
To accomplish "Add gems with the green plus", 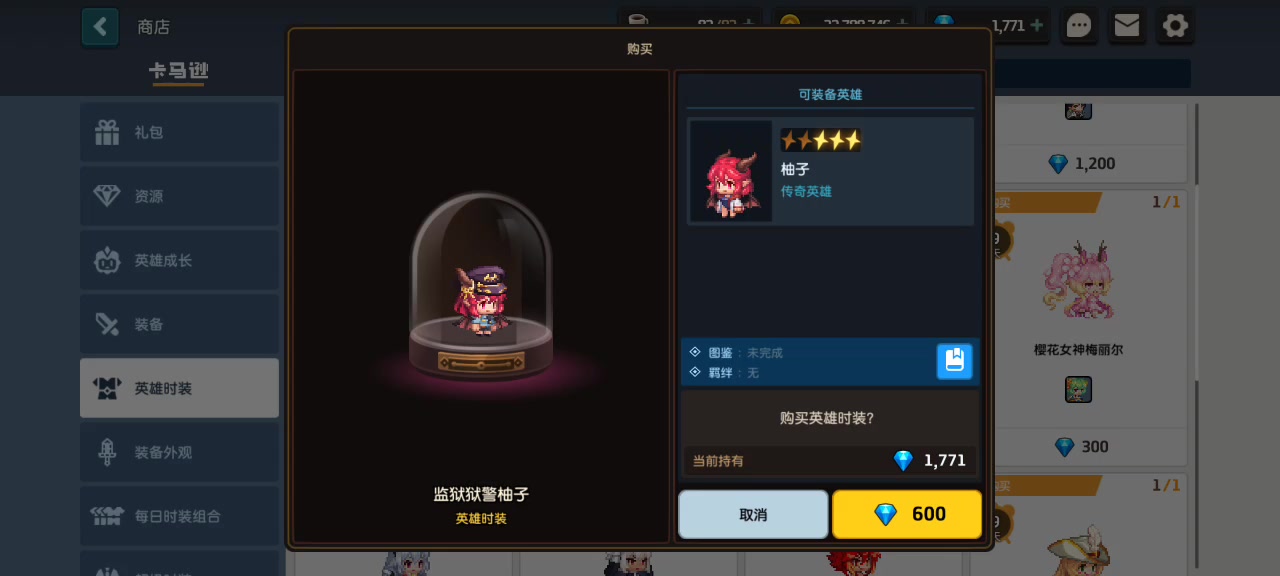I will pyautogui.click(x=1037, y=25).
